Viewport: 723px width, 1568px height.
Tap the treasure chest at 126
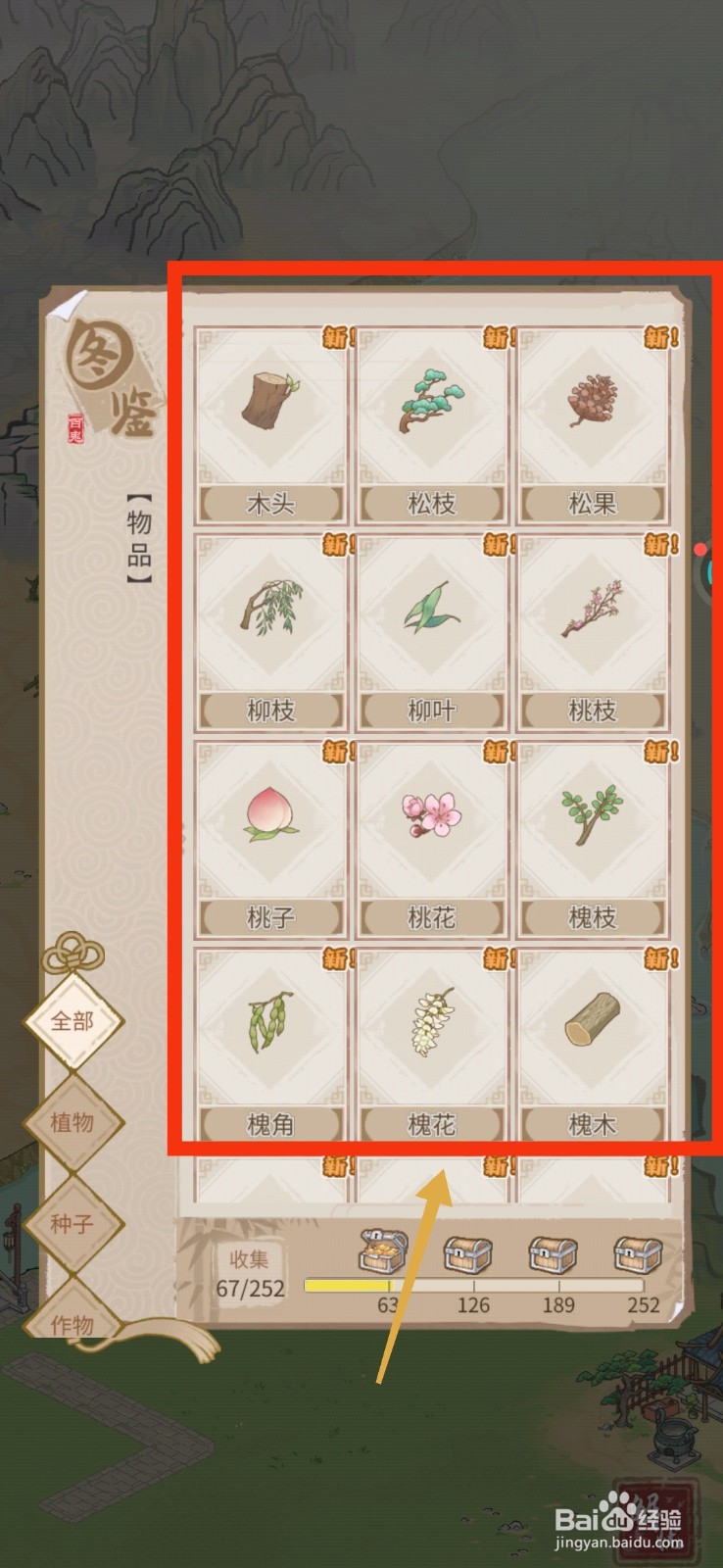point(467,1253)
